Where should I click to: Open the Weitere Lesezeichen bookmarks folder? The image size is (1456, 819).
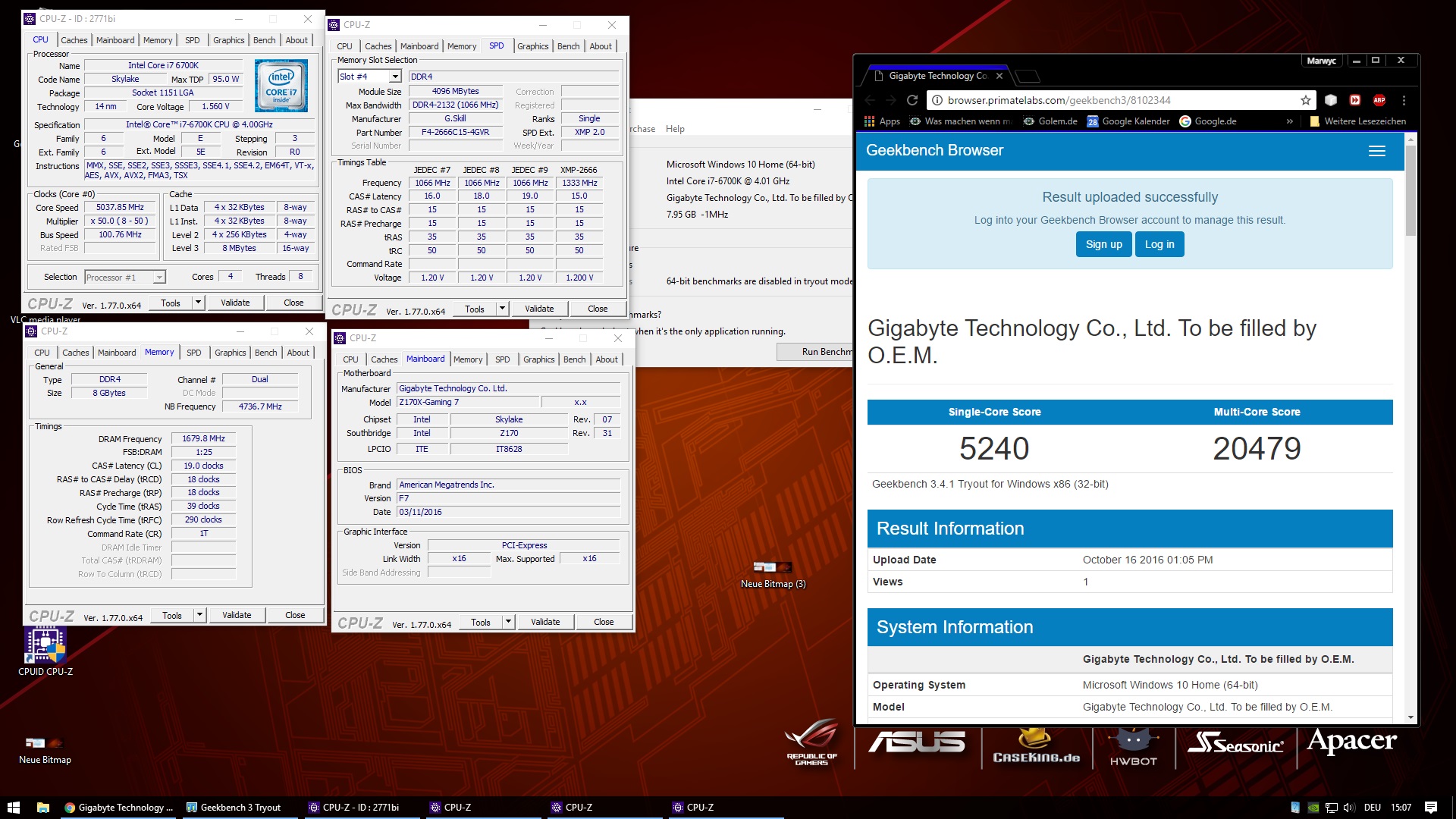tap(1357, 121)
